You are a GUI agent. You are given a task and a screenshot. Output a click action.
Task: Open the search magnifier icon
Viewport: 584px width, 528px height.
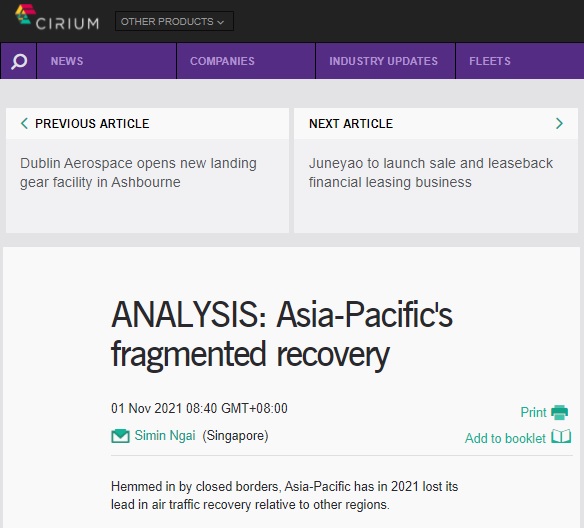(19, 61)
